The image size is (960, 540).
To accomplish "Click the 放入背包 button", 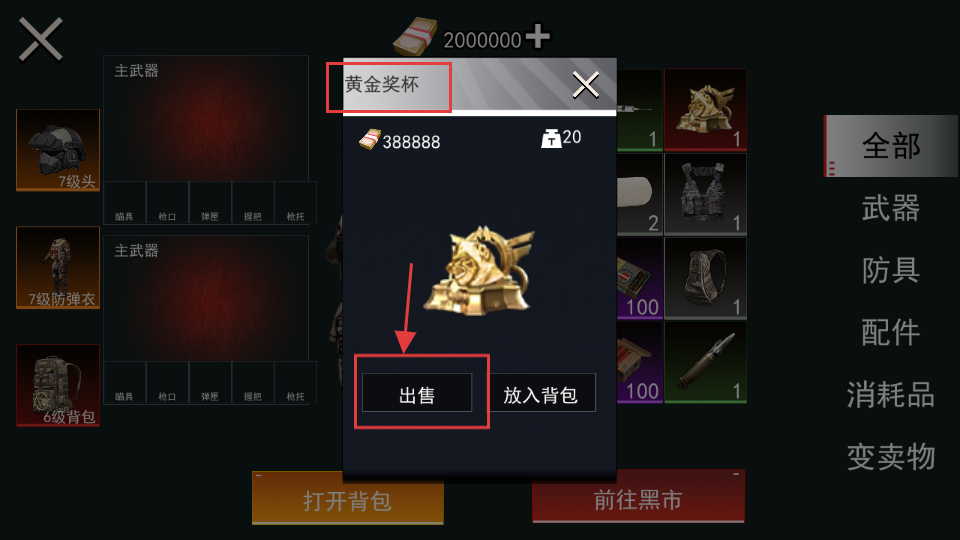I will point(541,392).
